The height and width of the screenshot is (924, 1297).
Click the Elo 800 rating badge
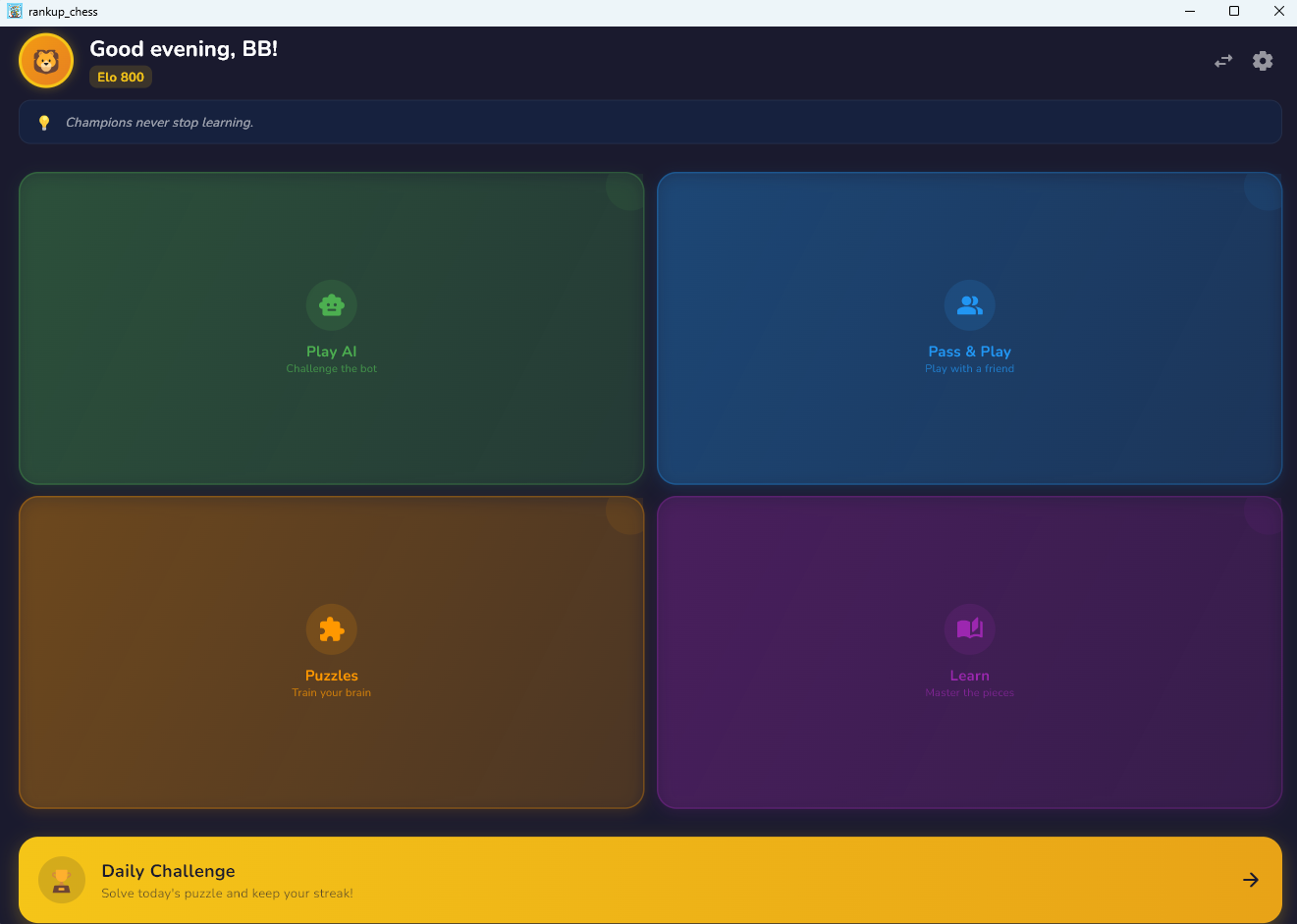click(121, 78)
